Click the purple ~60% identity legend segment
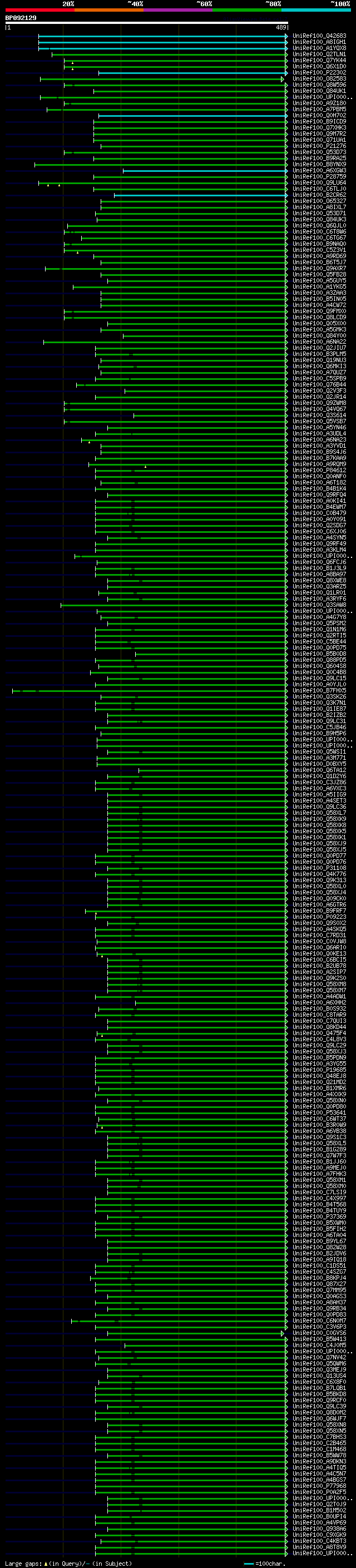This screenshot has width=356, height=1568. (177, 10)
